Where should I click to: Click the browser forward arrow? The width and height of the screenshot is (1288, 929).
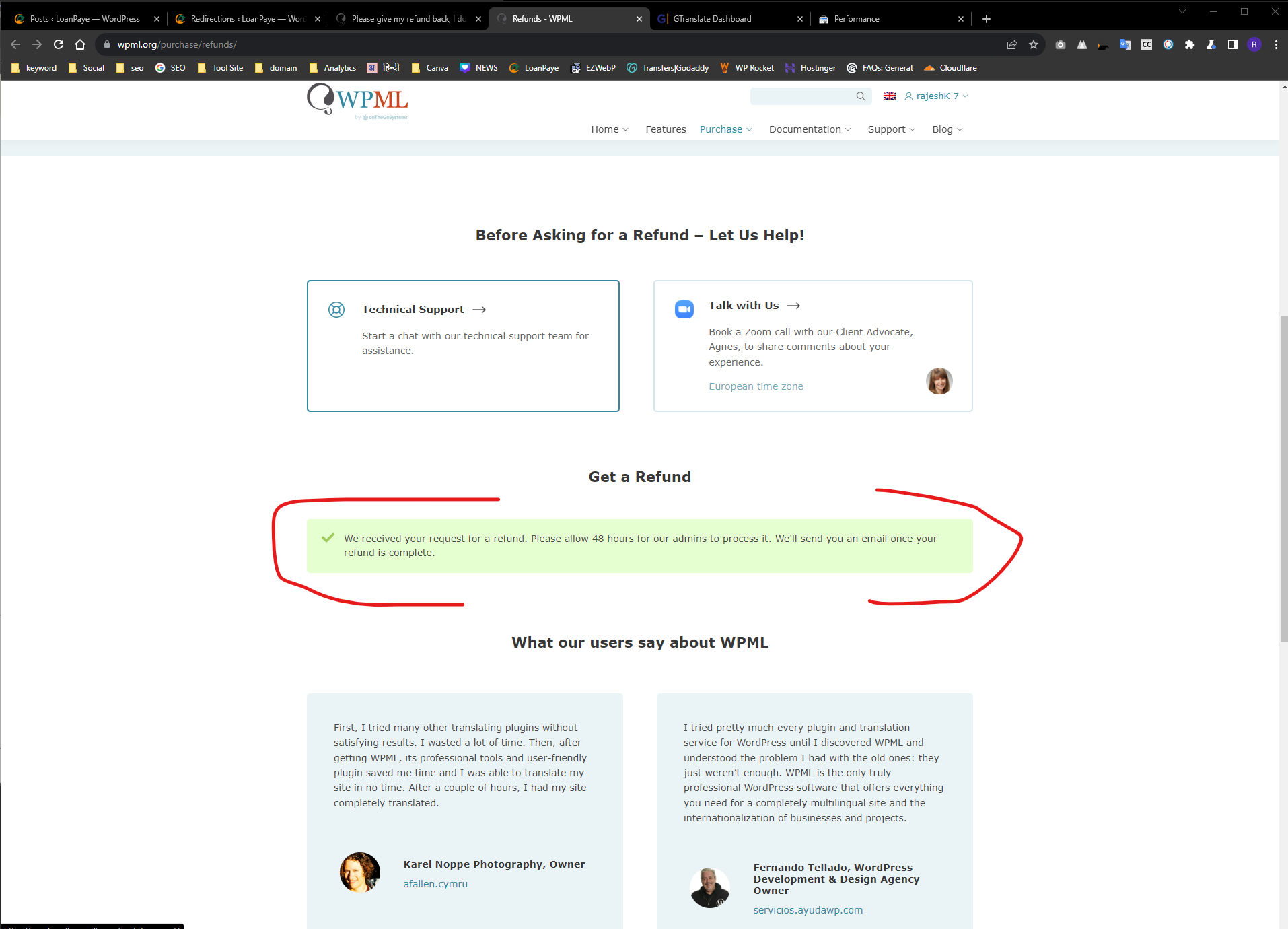coord(37,44)
